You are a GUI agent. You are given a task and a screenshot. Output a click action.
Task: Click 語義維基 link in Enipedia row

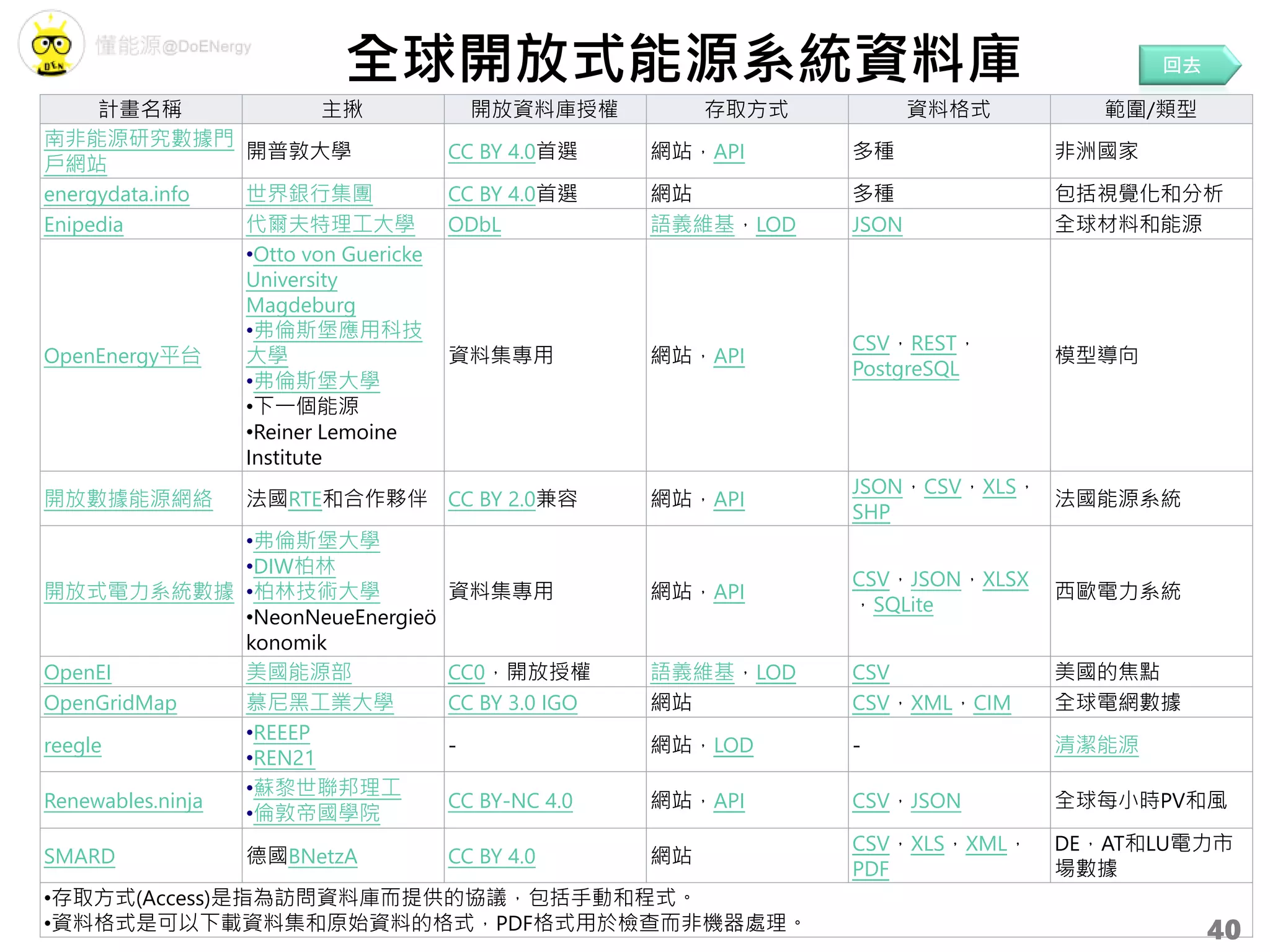693,224
